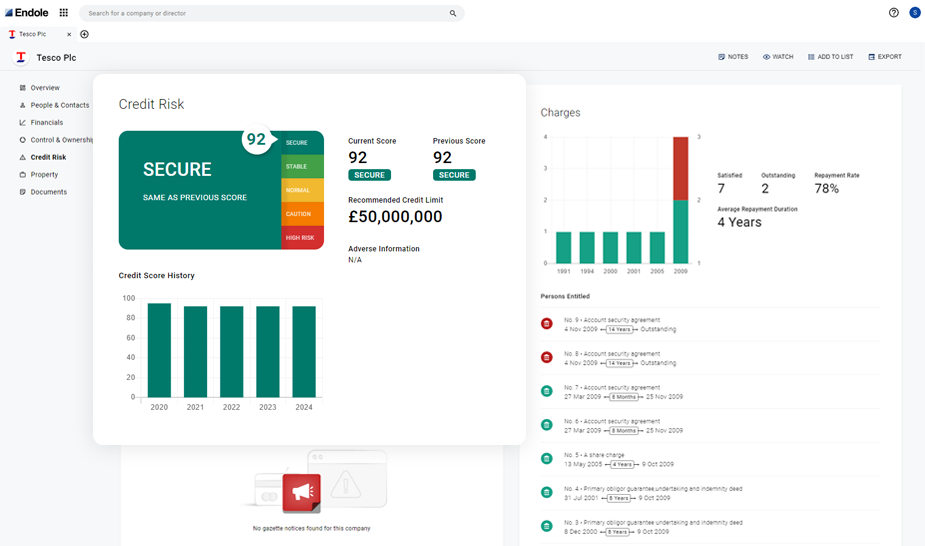
Task: Click the green icon for charge No. 4
Action: click(547, 492)
